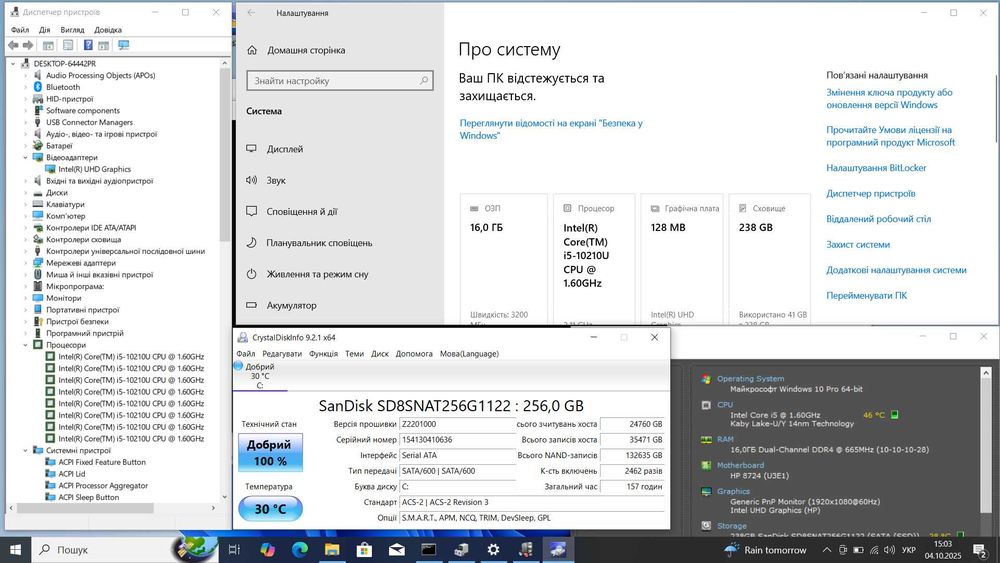Collapse the Процесори node

pos(26,345)
